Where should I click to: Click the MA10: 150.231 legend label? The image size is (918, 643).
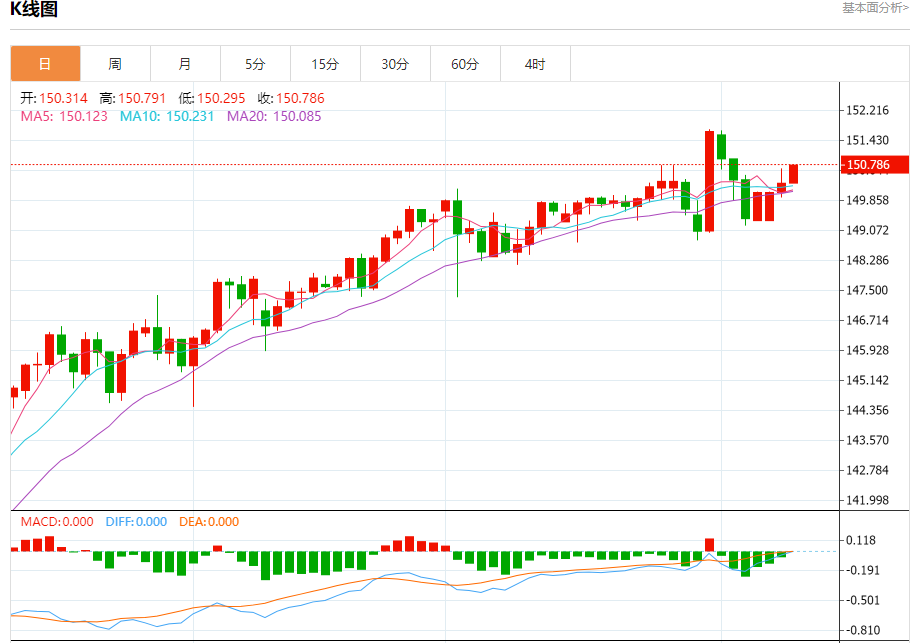(167, 117)
